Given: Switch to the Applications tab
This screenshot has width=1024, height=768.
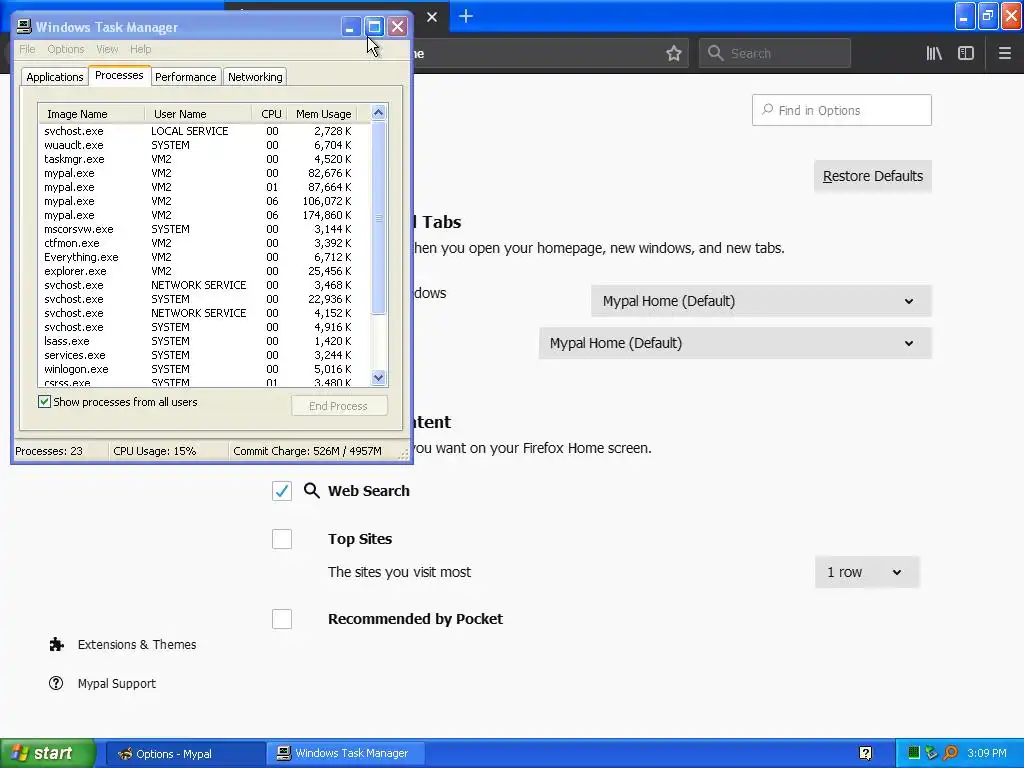Looking at the screenshot, I should pos(54,77).
